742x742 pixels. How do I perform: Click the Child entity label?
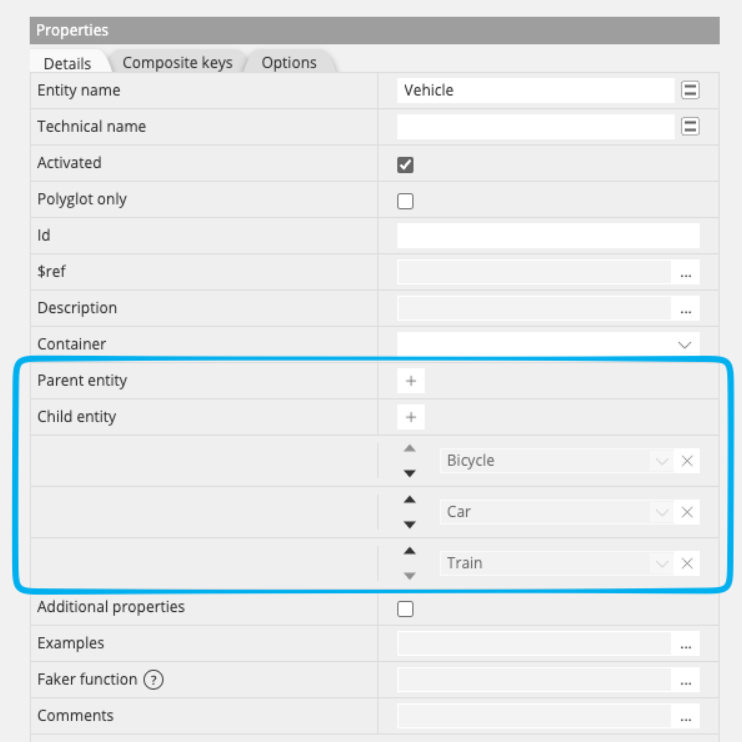(x=77, y=417)
